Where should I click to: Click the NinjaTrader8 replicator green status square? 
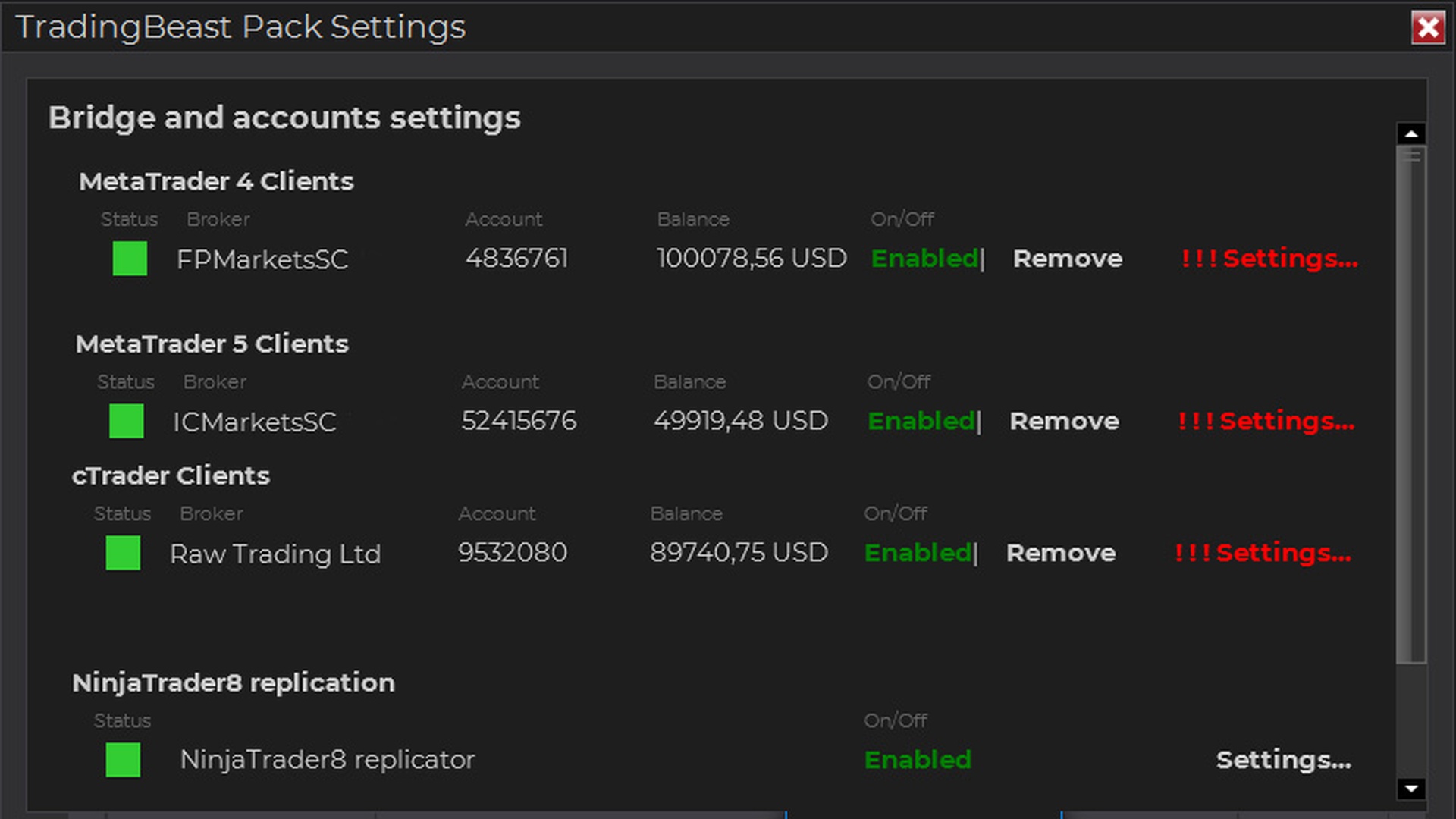point(123,760)
